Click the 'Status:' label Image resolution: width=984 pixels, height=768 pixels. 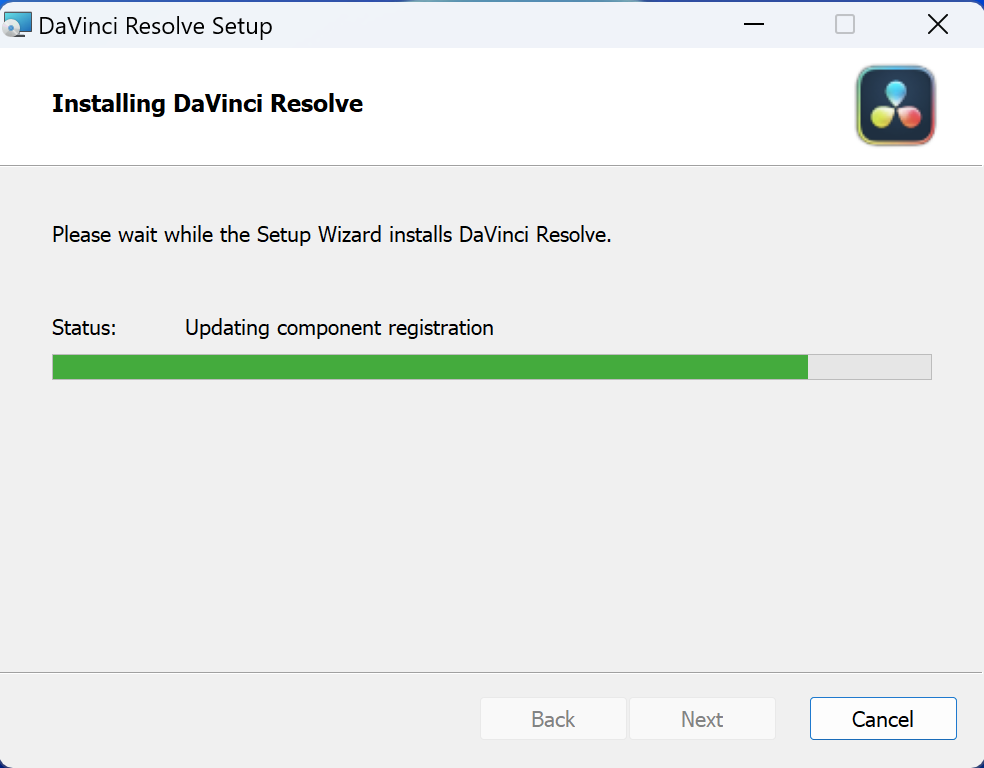click(84, 328)
